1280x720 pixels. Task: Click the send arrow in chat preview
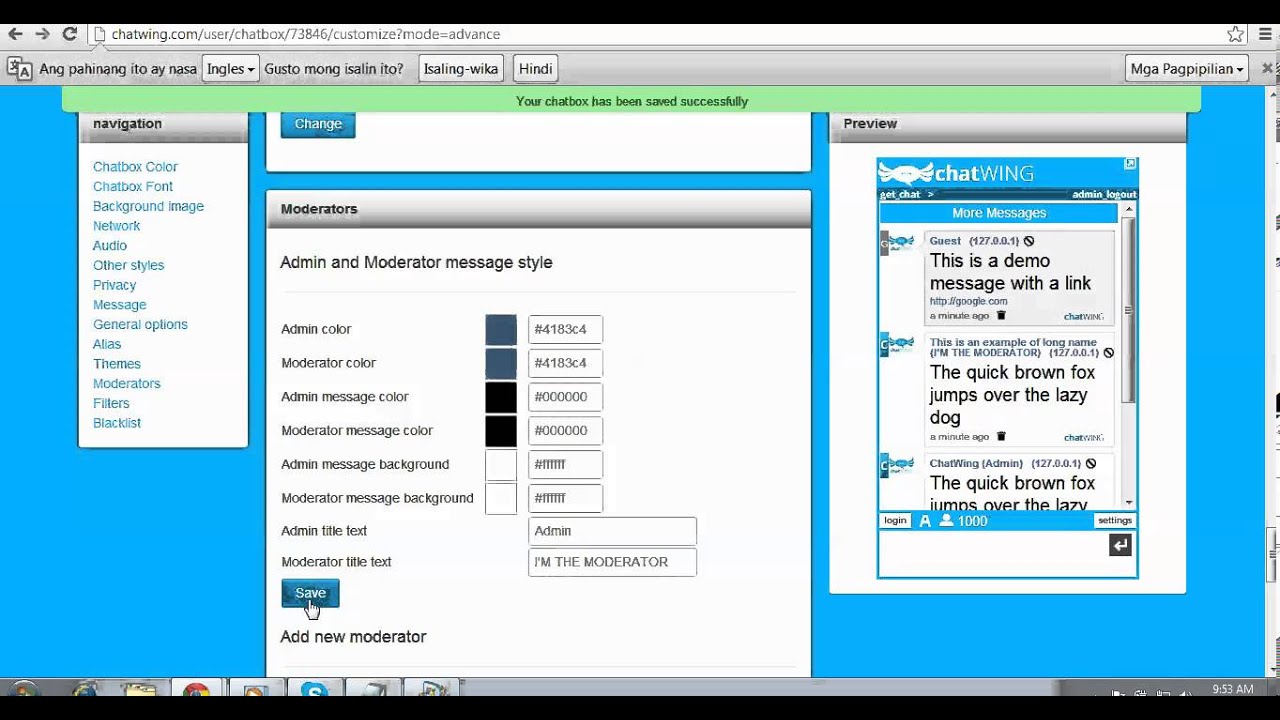1120,545
